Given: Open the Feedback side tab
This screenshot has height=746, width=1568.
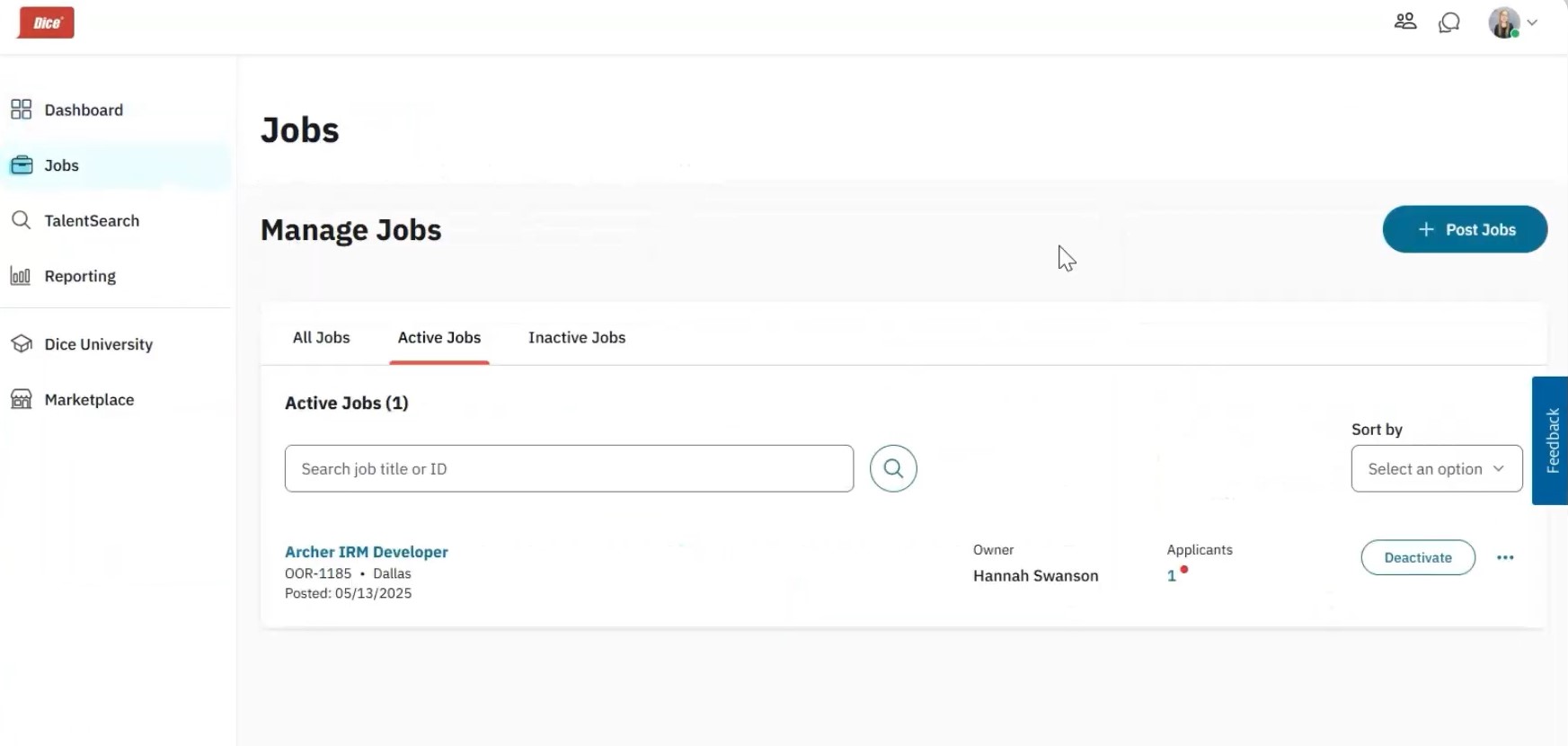Looking at the screenshot, I should click(x=1551, y=440).
